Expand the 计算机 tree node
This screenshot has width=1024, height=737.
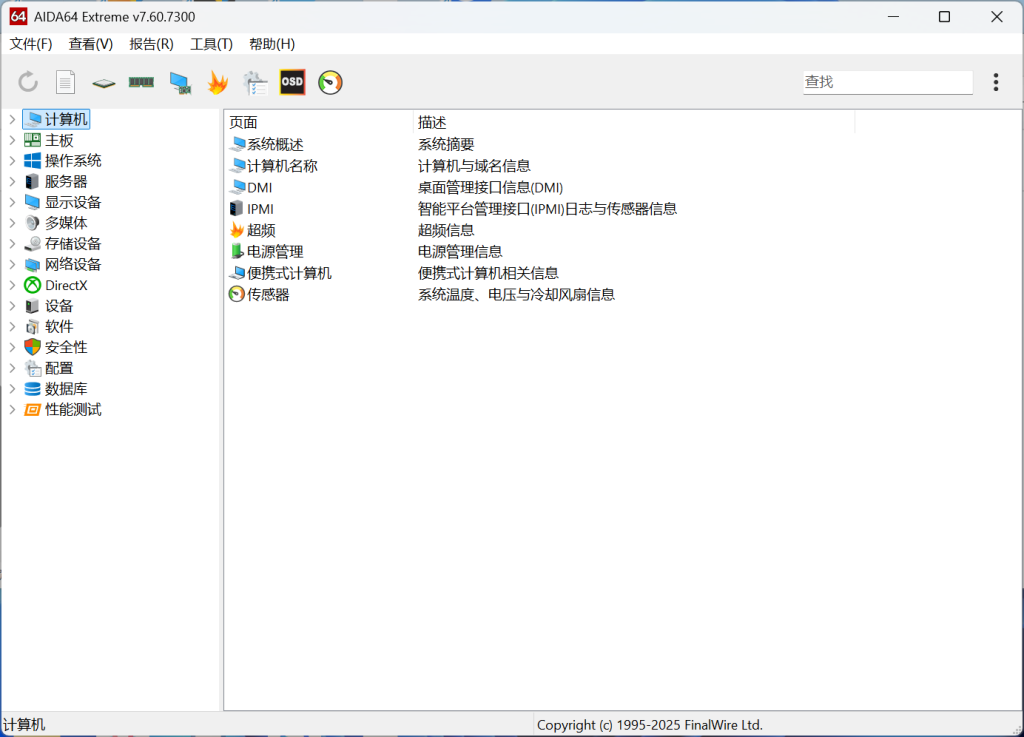pos(12,119)
